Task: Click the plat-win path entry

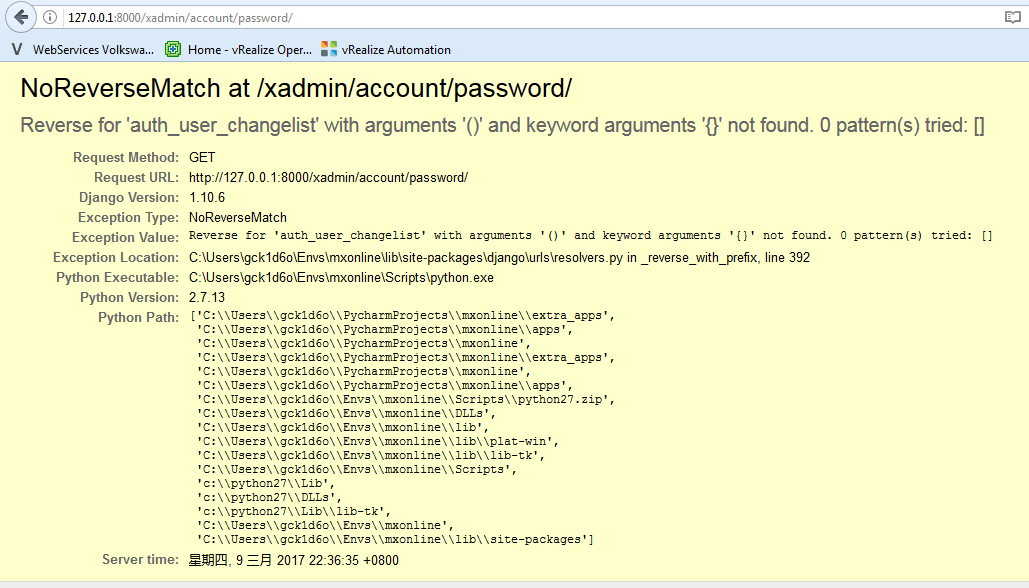Action: (378, 442)
